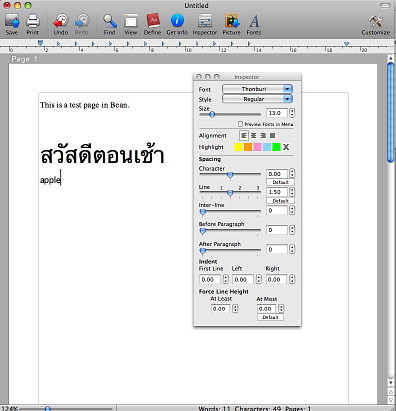This screenshot has width=396, height=411.
Task: Select justified alignment in Inspector
Action: (272, 136)
